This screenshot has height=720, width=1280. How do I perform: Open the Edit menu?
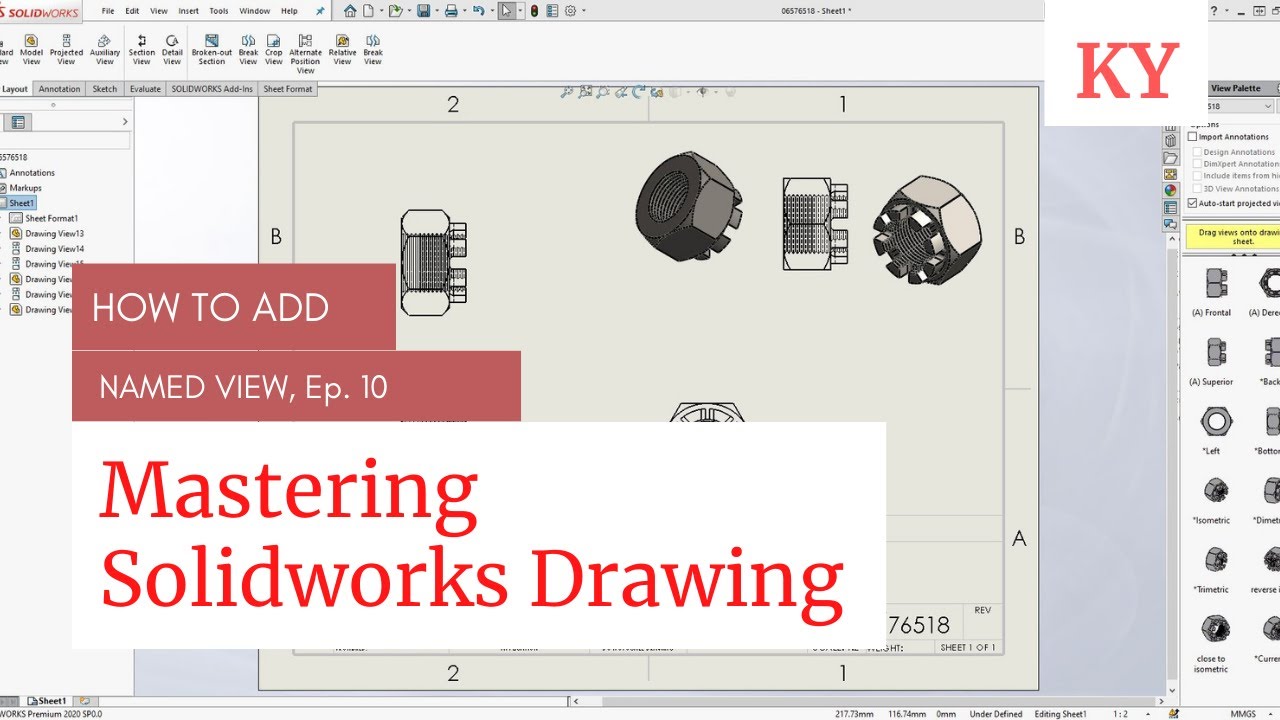click(132, 11)
